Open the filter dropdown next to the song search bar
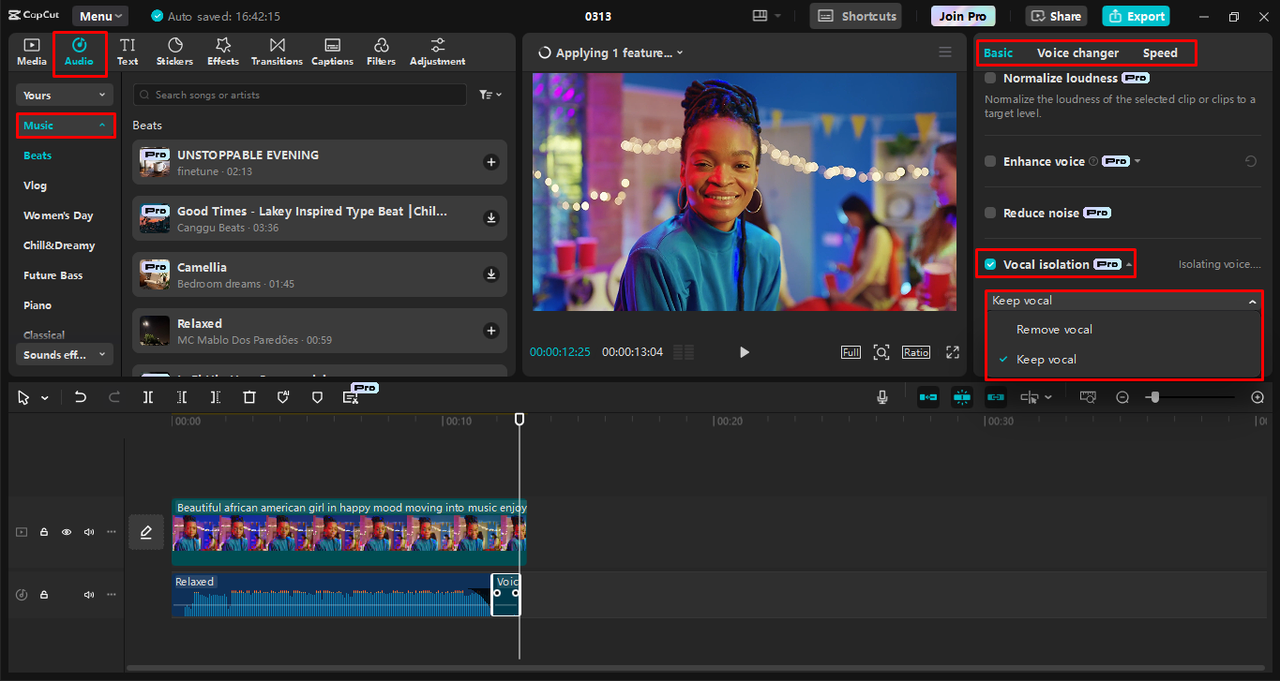 489,94
